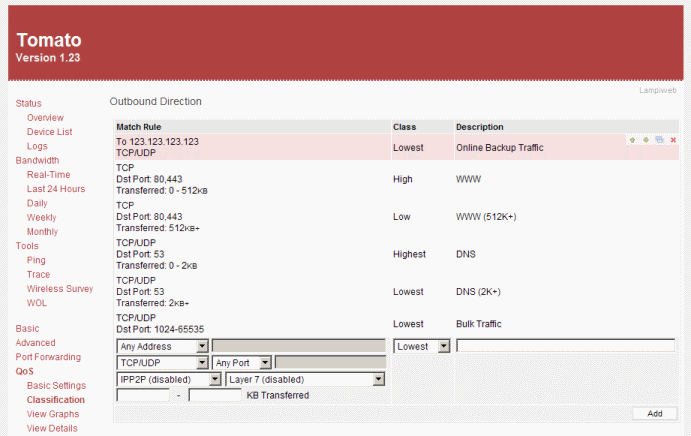Open QoS View Graphs page
Screen dimensions: 691x436
pyautogui.click(x=53, y=414)
